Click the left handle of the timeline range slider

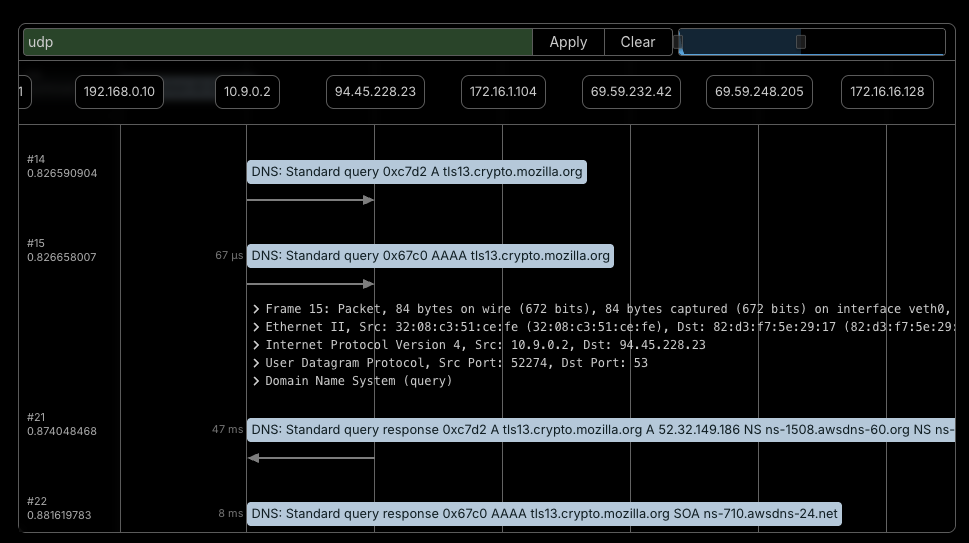678,42
